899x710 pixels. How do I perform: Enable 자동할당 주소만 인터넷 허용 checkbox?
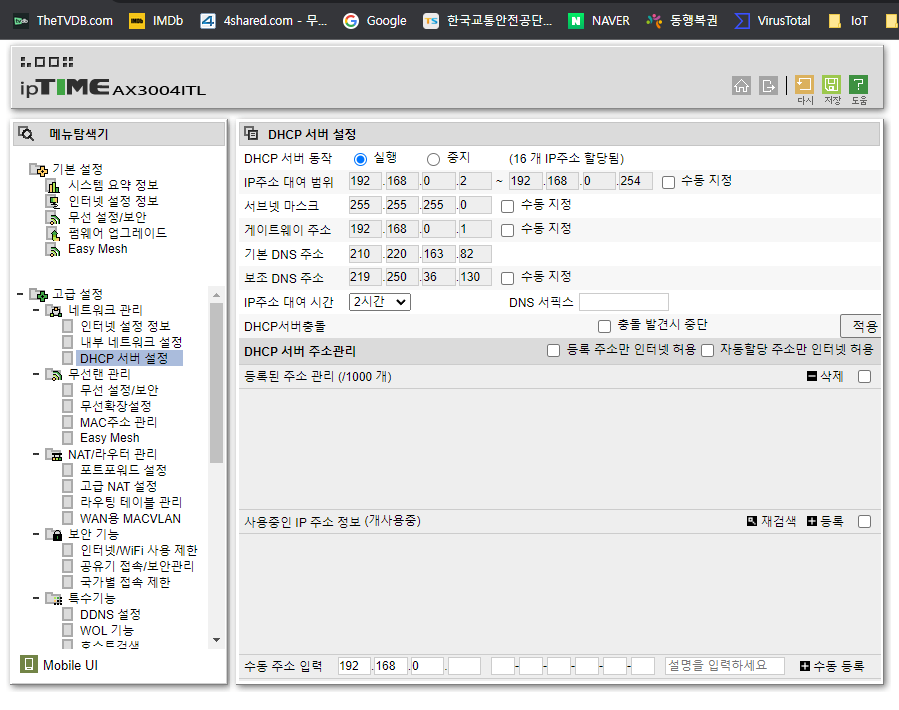tap(708, 350)
